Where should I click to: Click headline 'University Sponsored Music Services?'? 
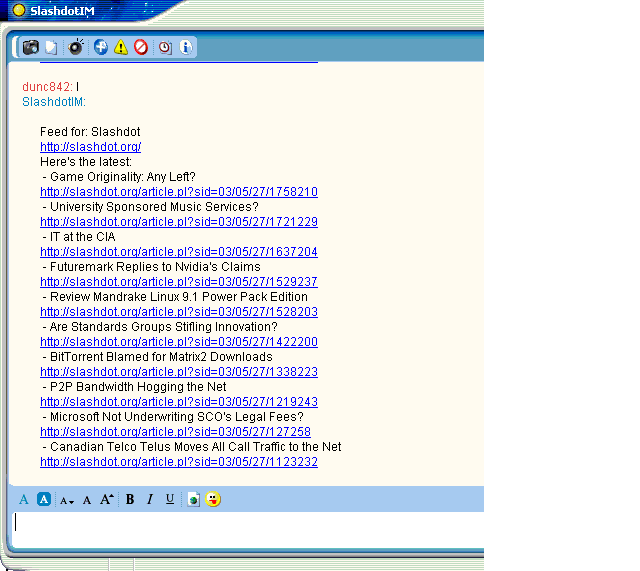154,207
